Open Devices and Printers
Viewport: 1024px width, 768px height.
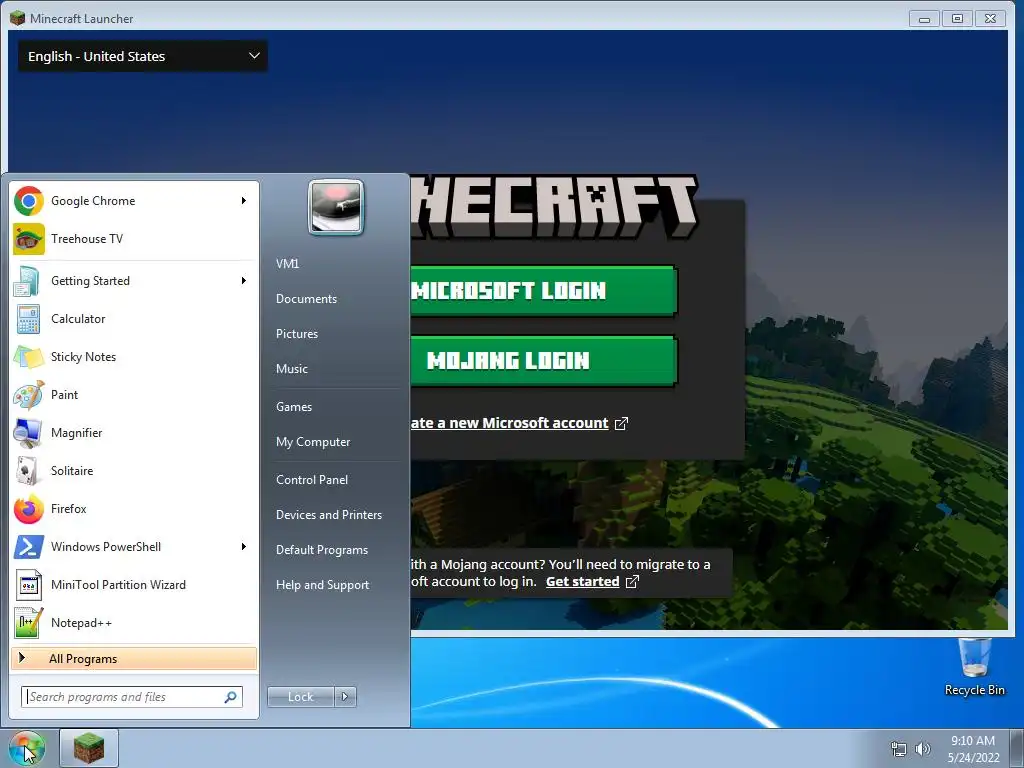(329, 515)
